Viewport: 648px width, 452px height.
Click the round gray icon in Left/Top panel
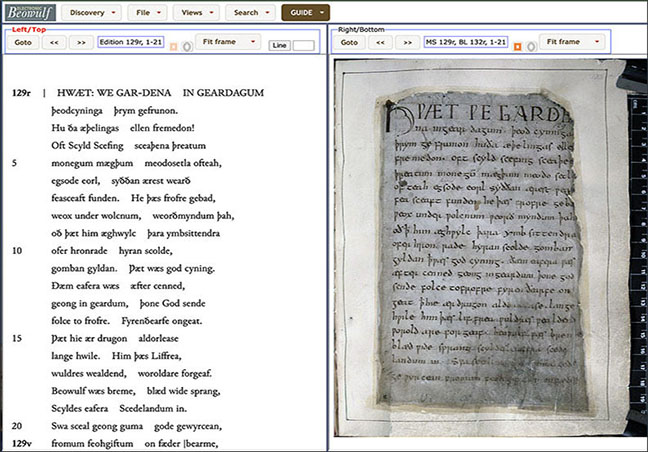tap(187, 47)
